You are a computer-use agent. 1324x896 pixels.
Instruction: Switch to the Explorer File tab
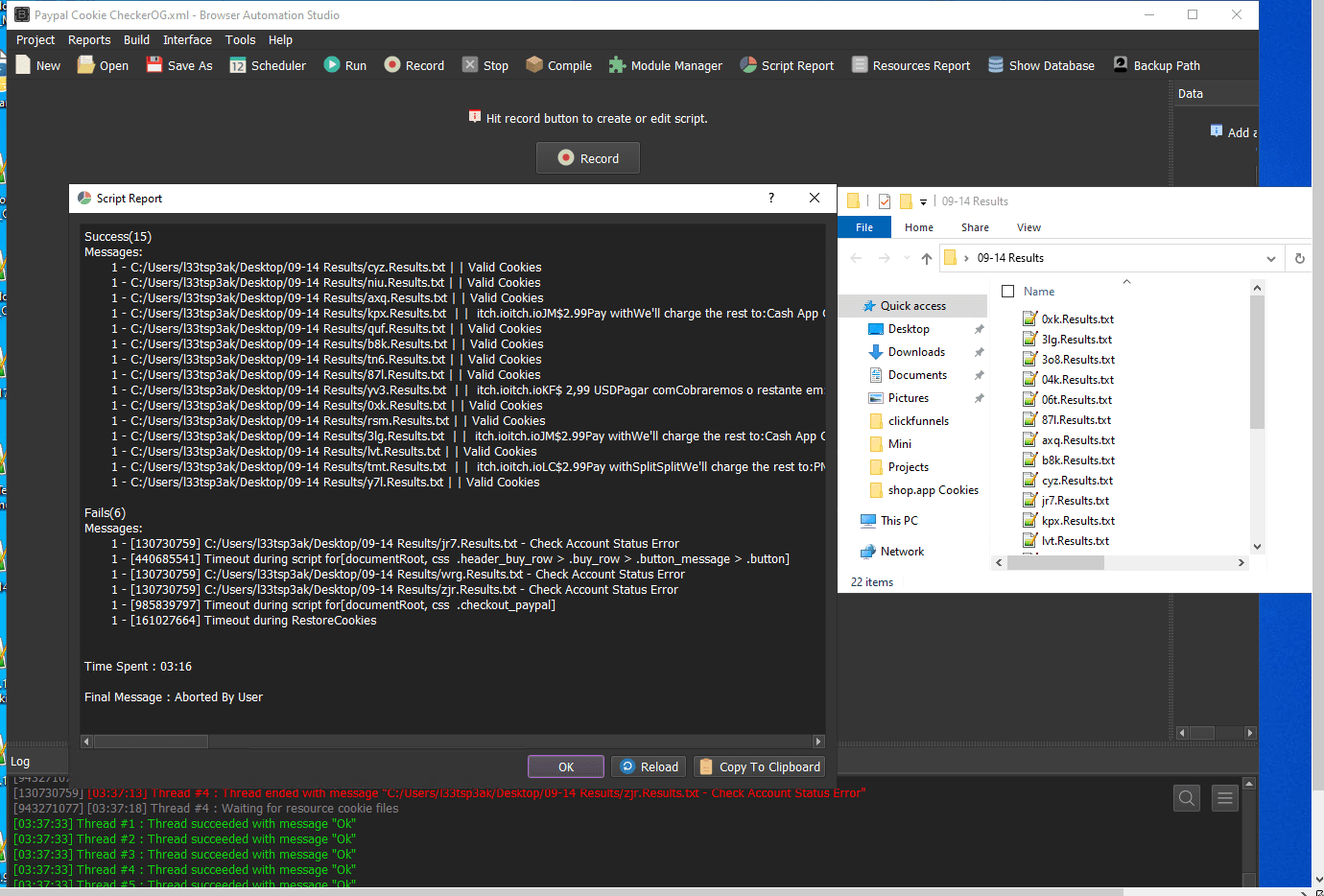point(864,227)
